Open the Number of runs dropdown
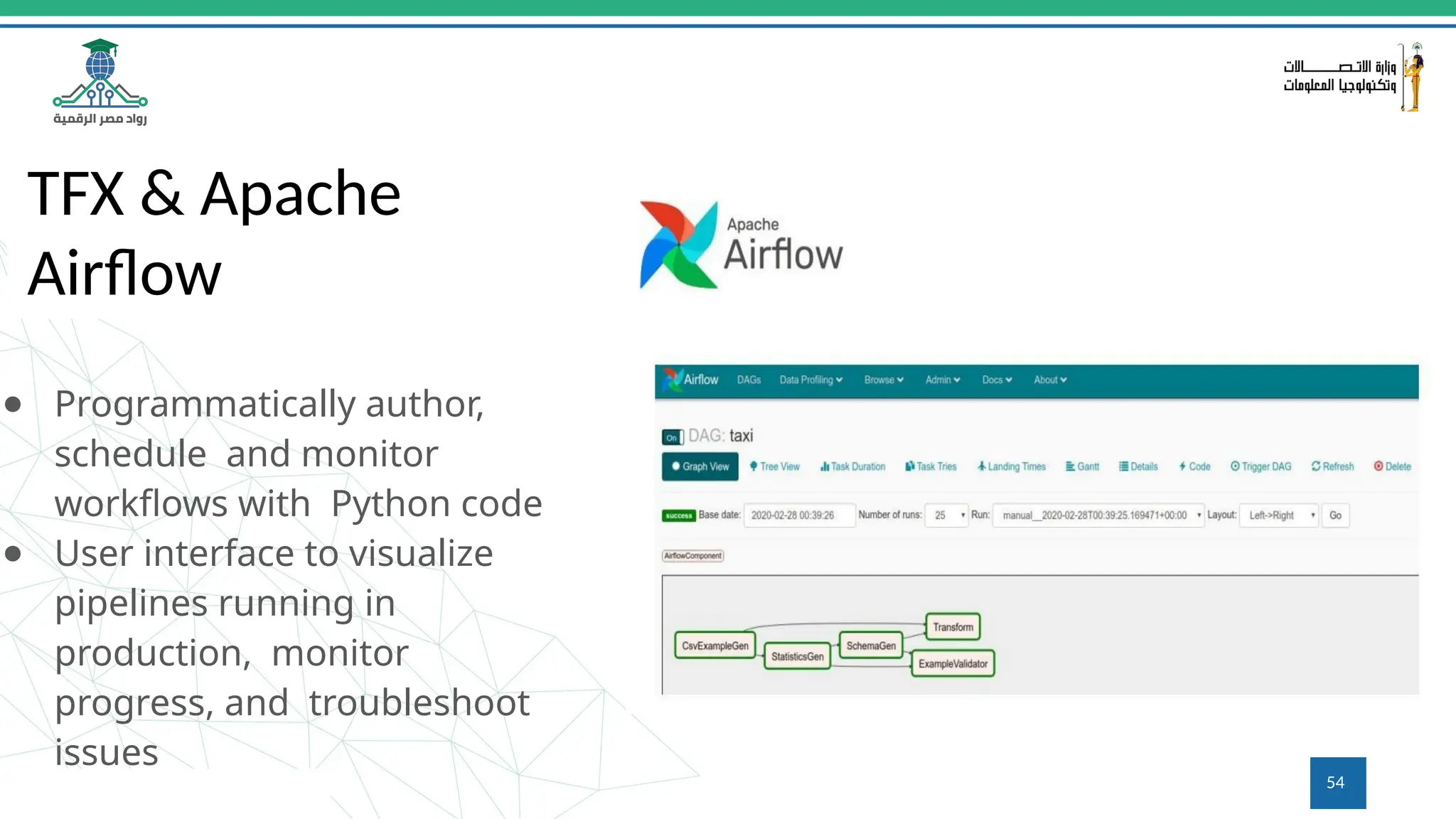This screenshot has width=1456, height=819. [x=947, y=515]
